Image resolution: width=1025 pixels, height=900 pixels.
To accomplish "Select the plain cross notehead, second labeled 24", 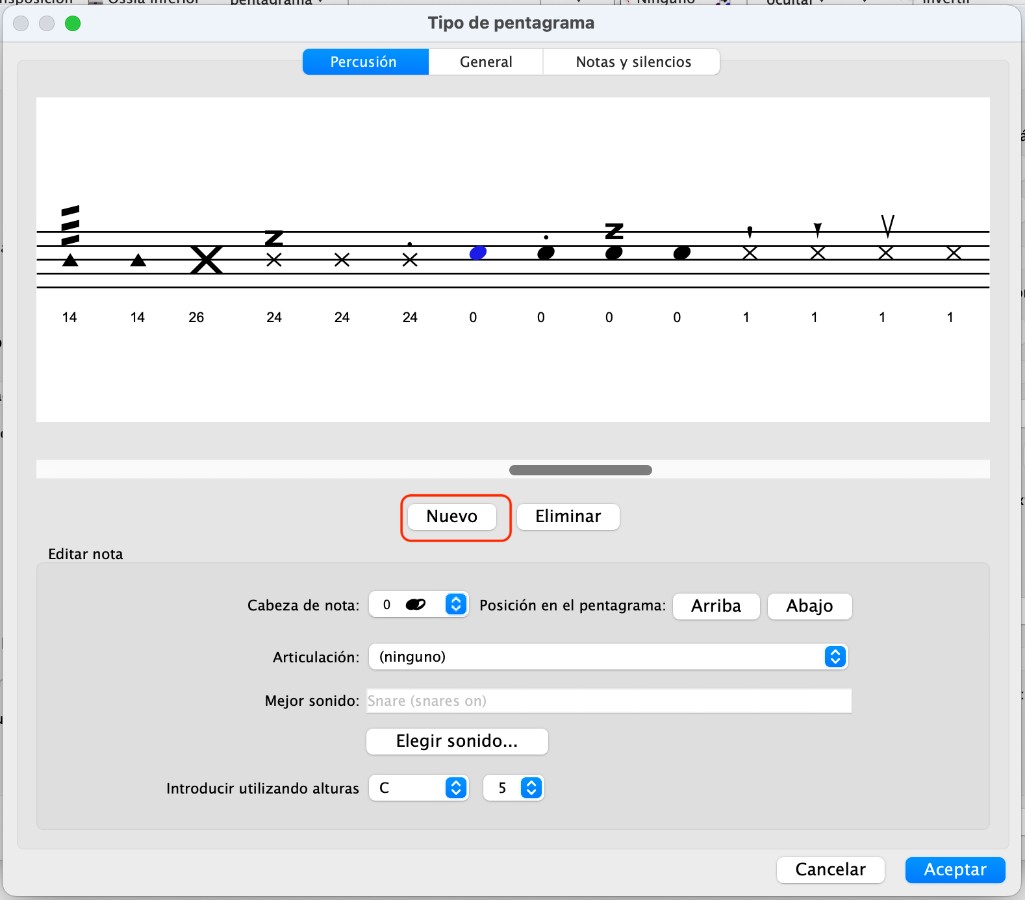I will pos(342,260).
